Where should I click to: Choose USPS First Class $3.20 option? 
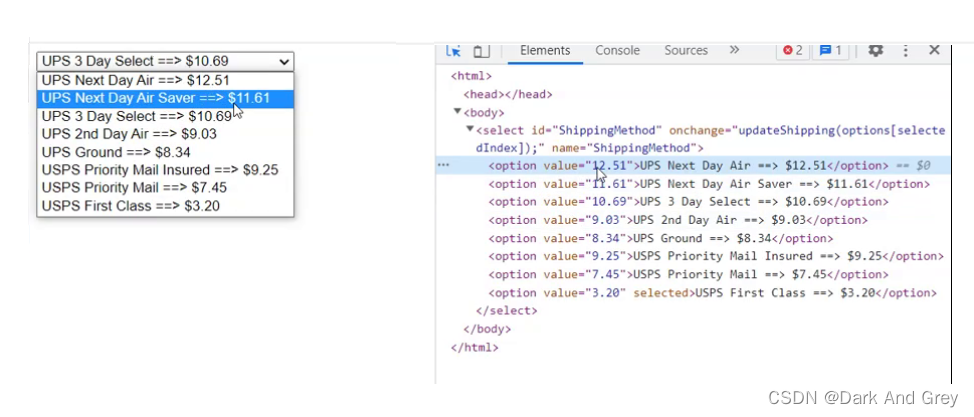tap(165, 206)
